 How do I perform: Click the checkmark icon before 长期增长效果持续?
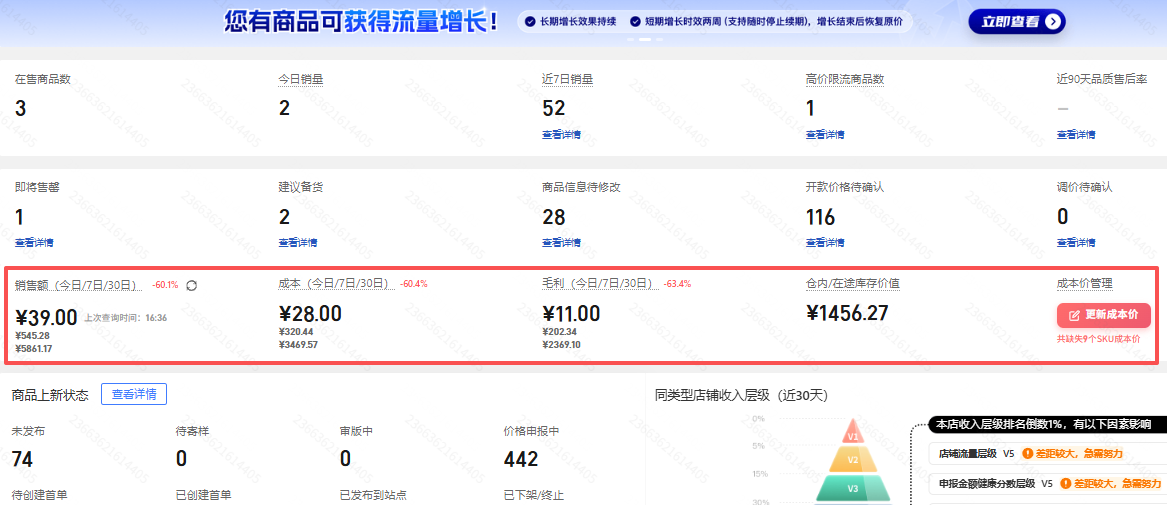point(530,21)
